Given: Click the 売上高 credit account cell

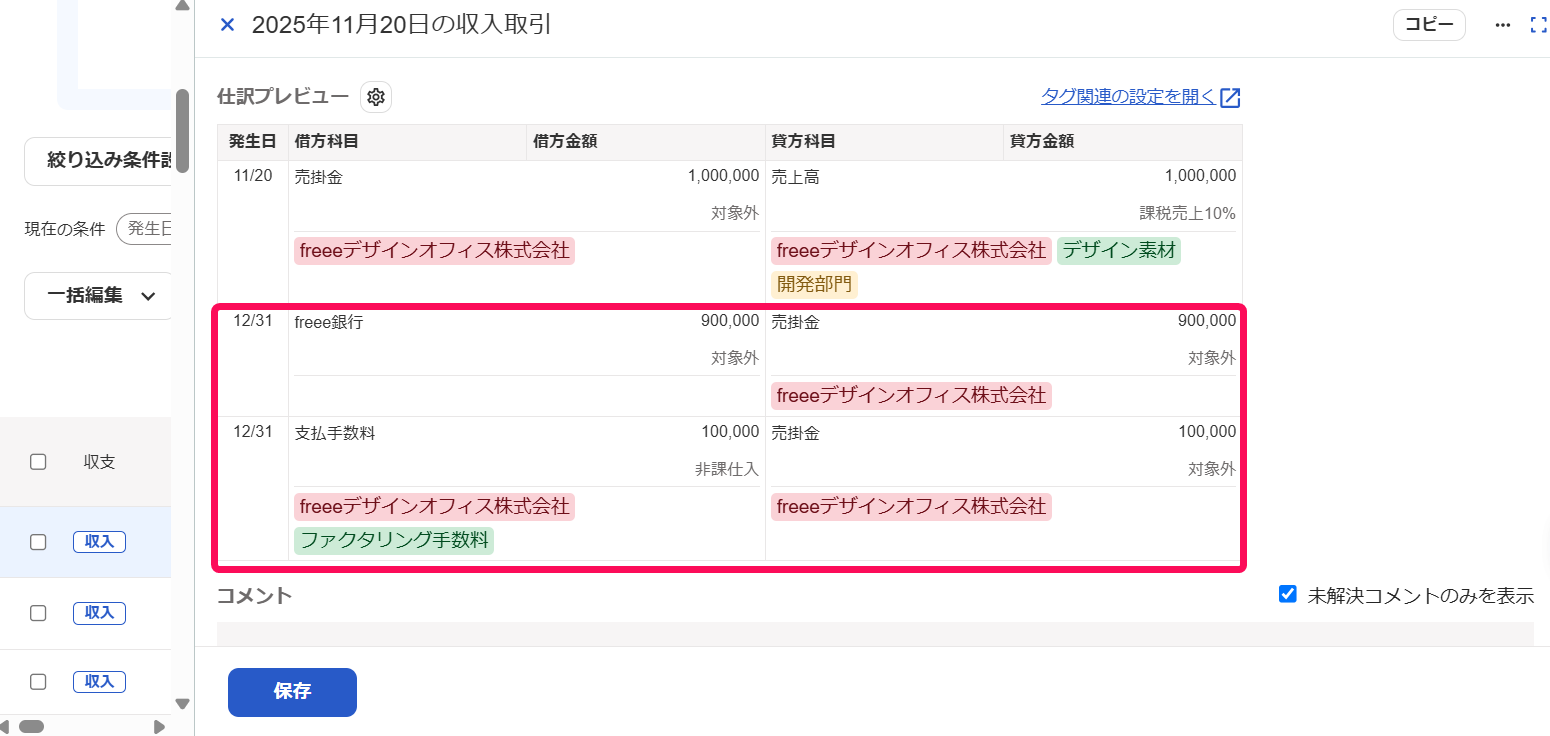Looking at the screenshot, I should click(795, 177).
